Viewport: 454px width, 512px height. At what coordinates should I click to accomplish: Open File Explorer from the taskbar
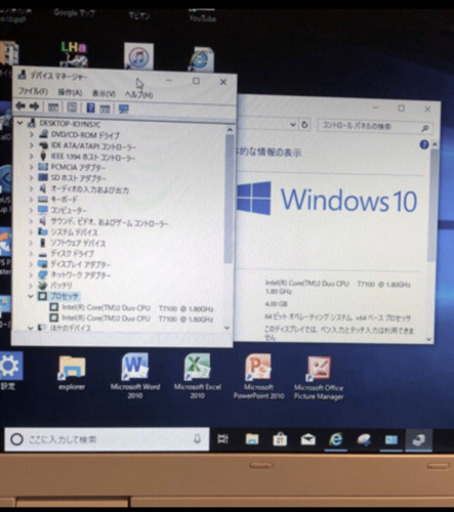click(252, 440)
